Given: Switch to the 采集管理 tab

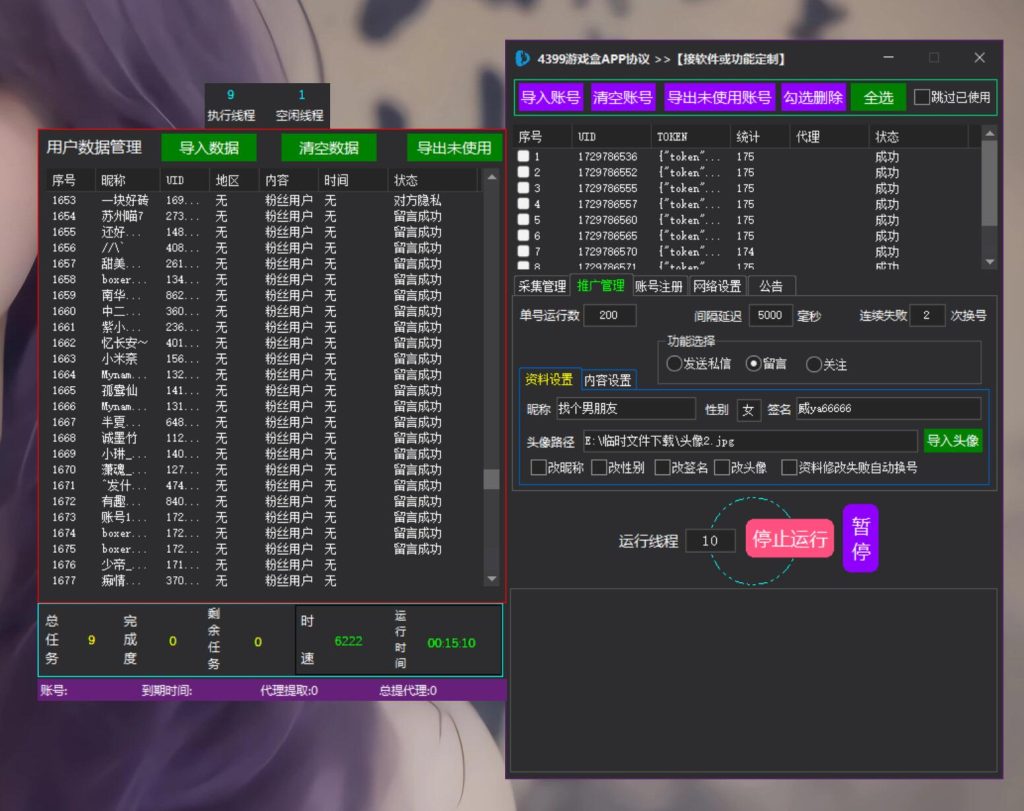Looking at the screenshot, I should pos(542,286).
